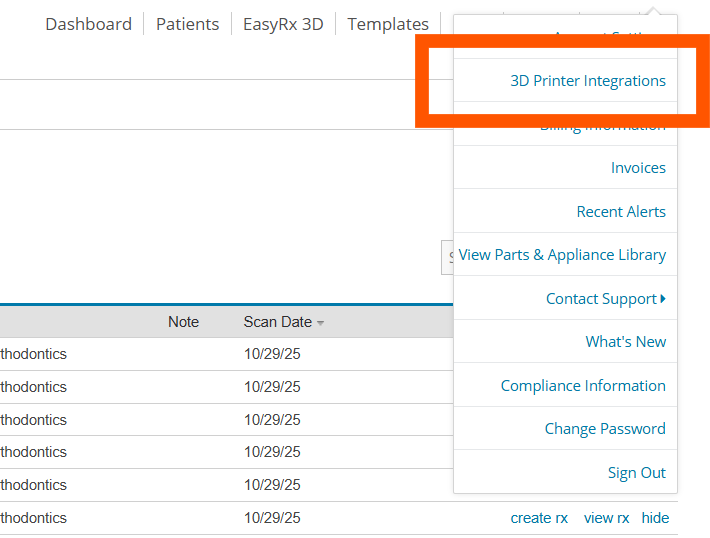The height and width of the screenshot is (538, 710).
Task: Choose Change Password from the menu
Action: click(604, 429)
